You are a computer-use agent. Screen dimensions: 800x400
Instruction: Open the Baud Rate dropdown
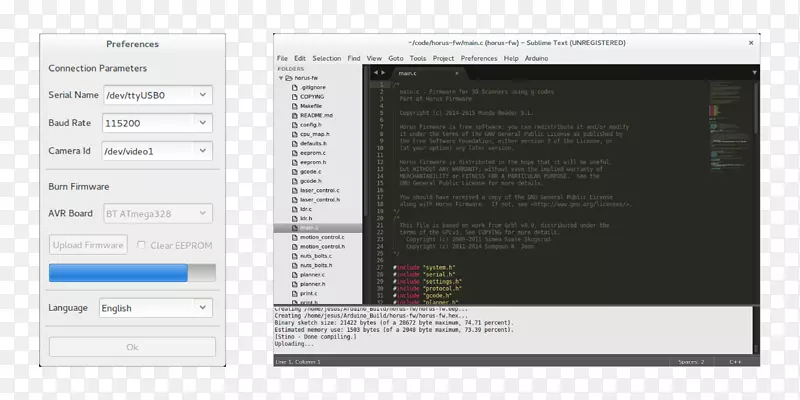pos(156,123)
